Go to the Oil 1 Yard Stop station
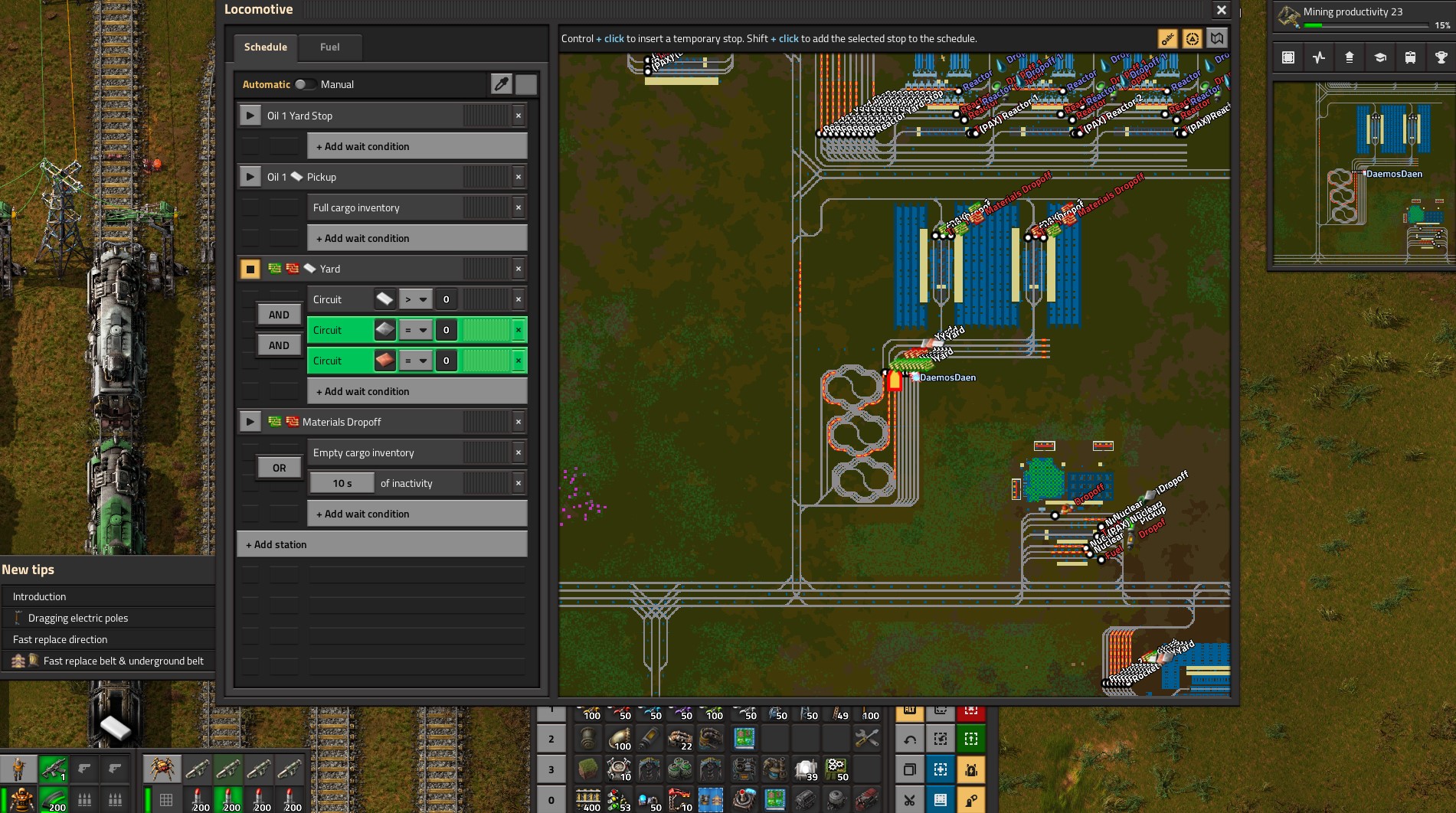1456x813 pixels. pos(250,116)
